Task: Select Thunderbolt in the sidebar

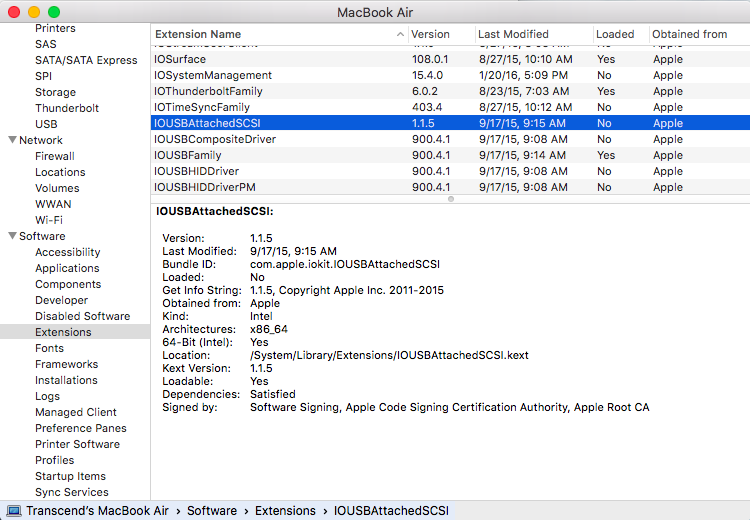Action: coord(67,108)
